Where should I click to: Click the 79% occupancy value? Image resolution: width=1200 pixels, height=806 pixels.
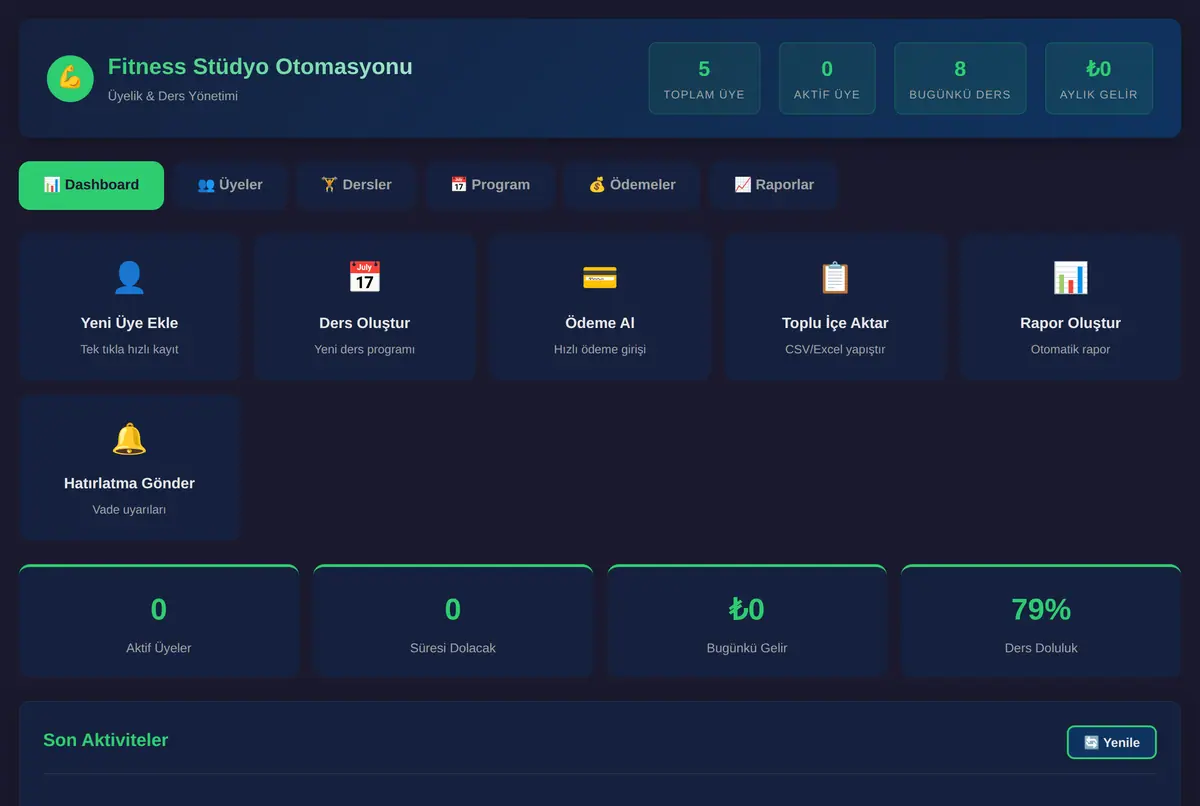pyautogui.click(x=1041, y=609)
